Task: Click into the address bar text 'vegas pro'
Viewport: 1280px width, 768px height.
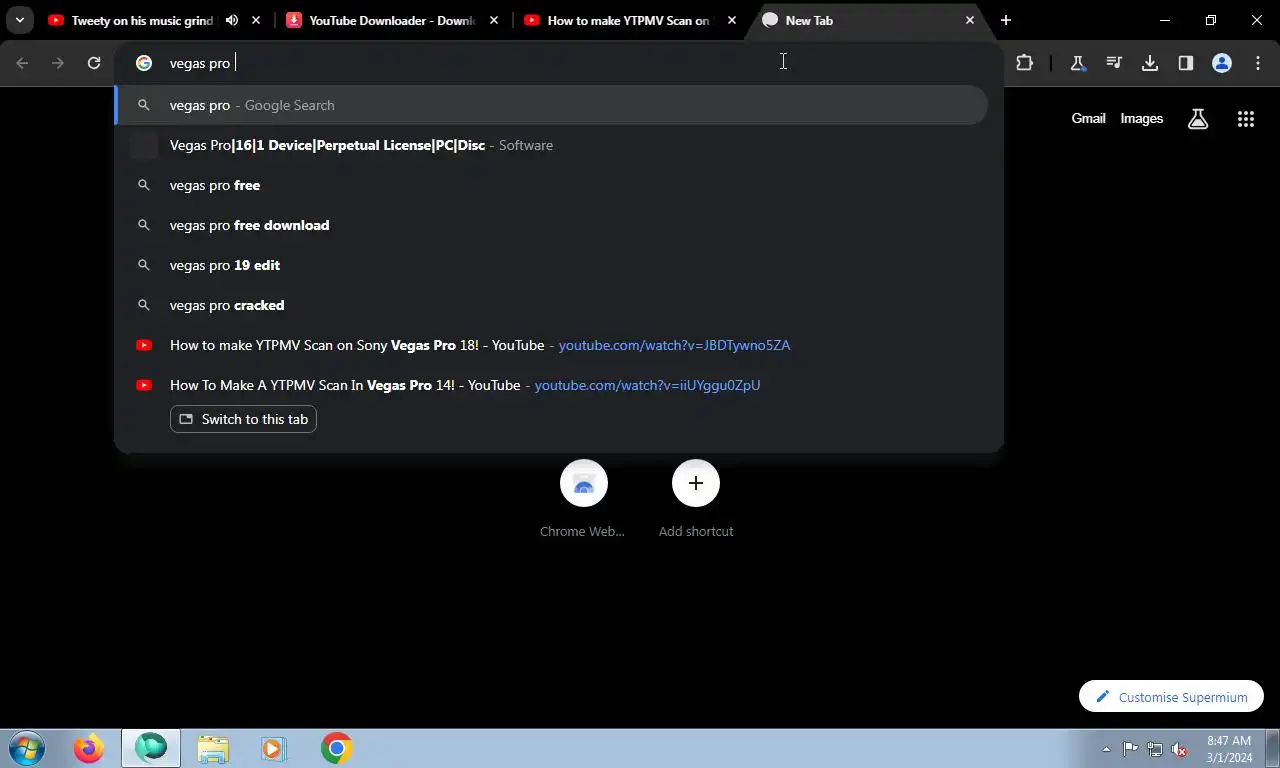Action: 200,63
